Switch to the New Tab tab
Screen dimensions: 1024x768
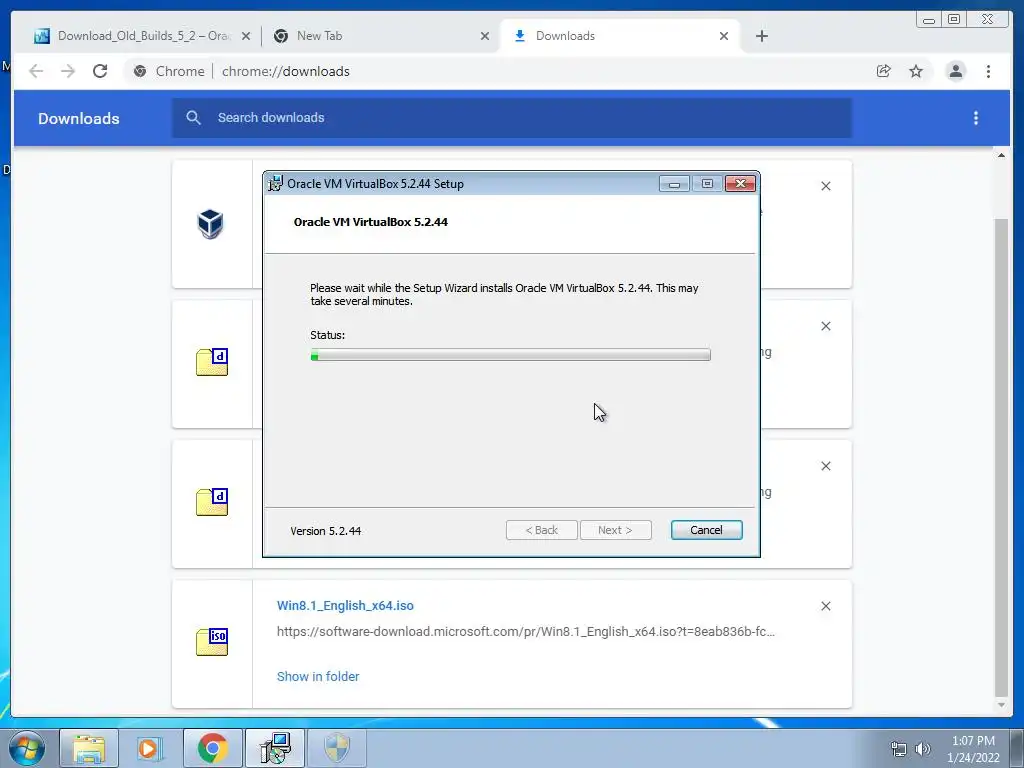click(x=382, y=36)
